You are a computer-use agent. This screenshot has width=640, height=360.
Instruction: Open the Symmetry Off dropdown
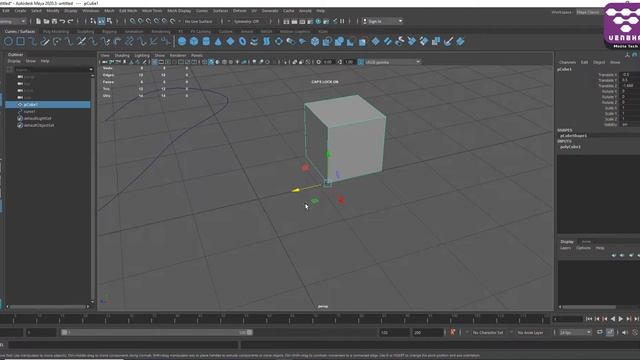pos(247,21)
